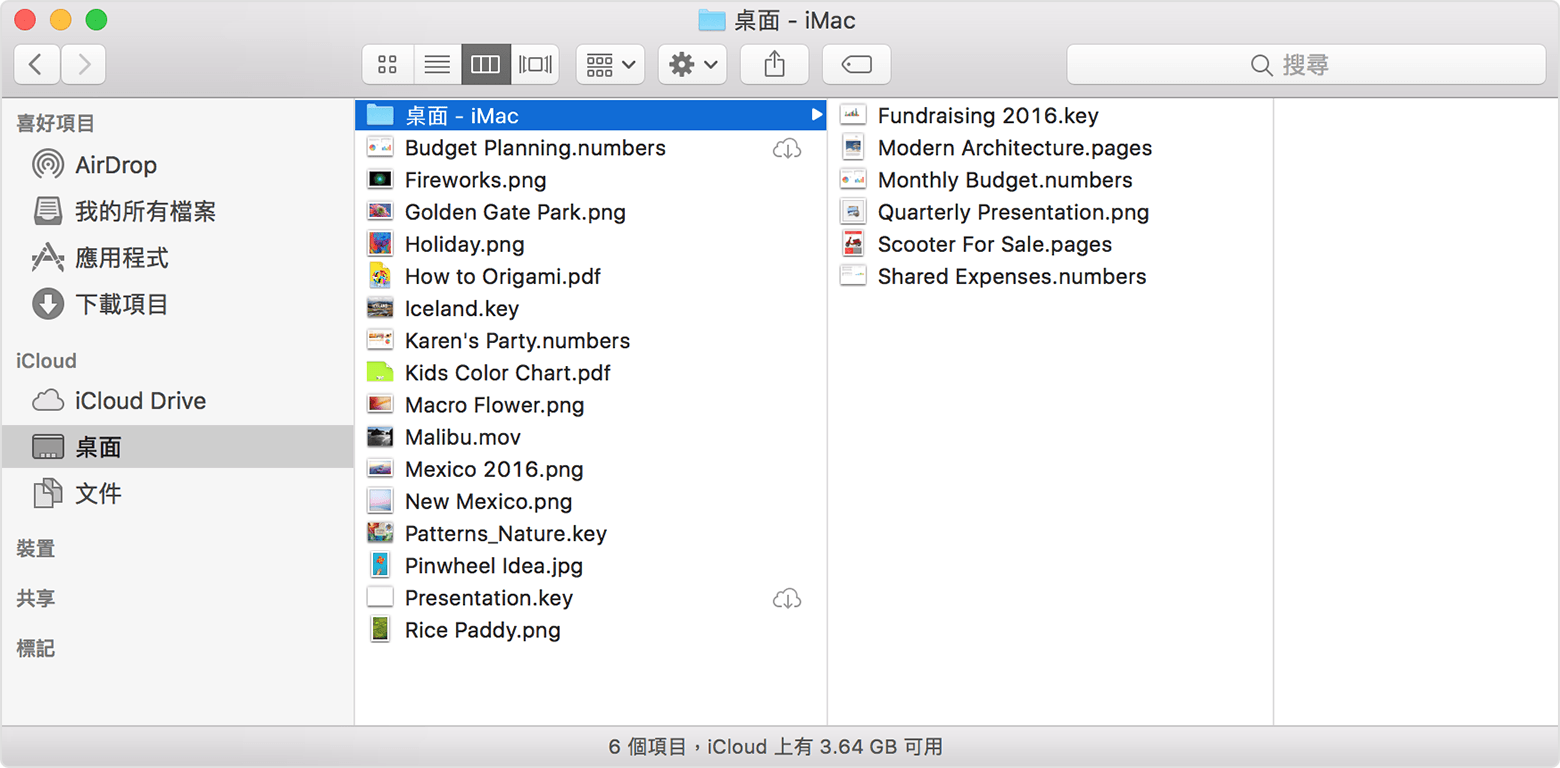Click the Share toolbar button

click(x=774, y=65)
